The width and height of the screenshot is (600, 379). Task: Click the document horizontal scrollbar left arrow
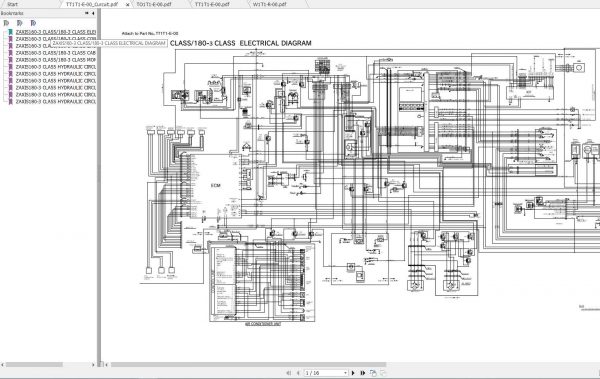click(x=107, y=365)
